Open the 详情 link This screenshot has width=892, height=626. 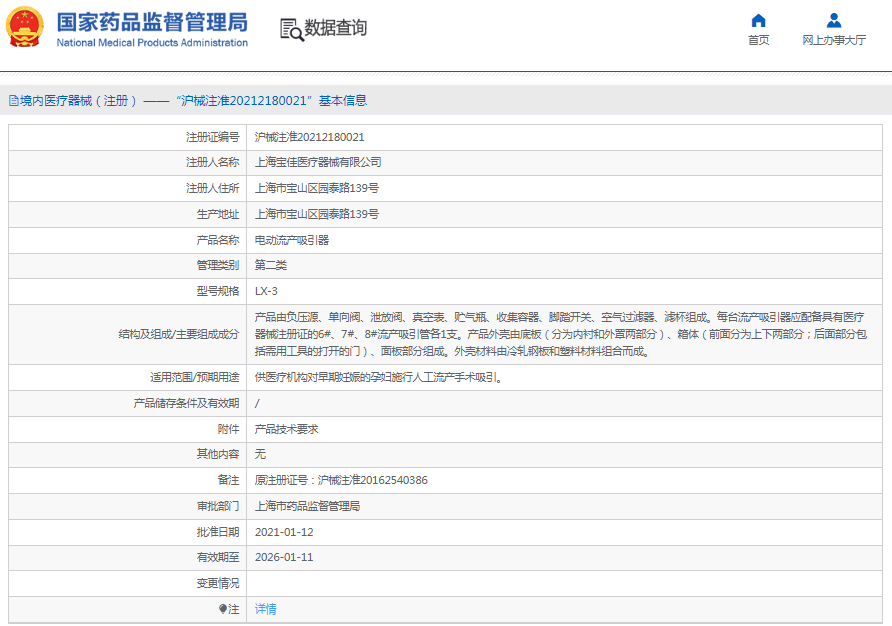(x=266, y=609)
